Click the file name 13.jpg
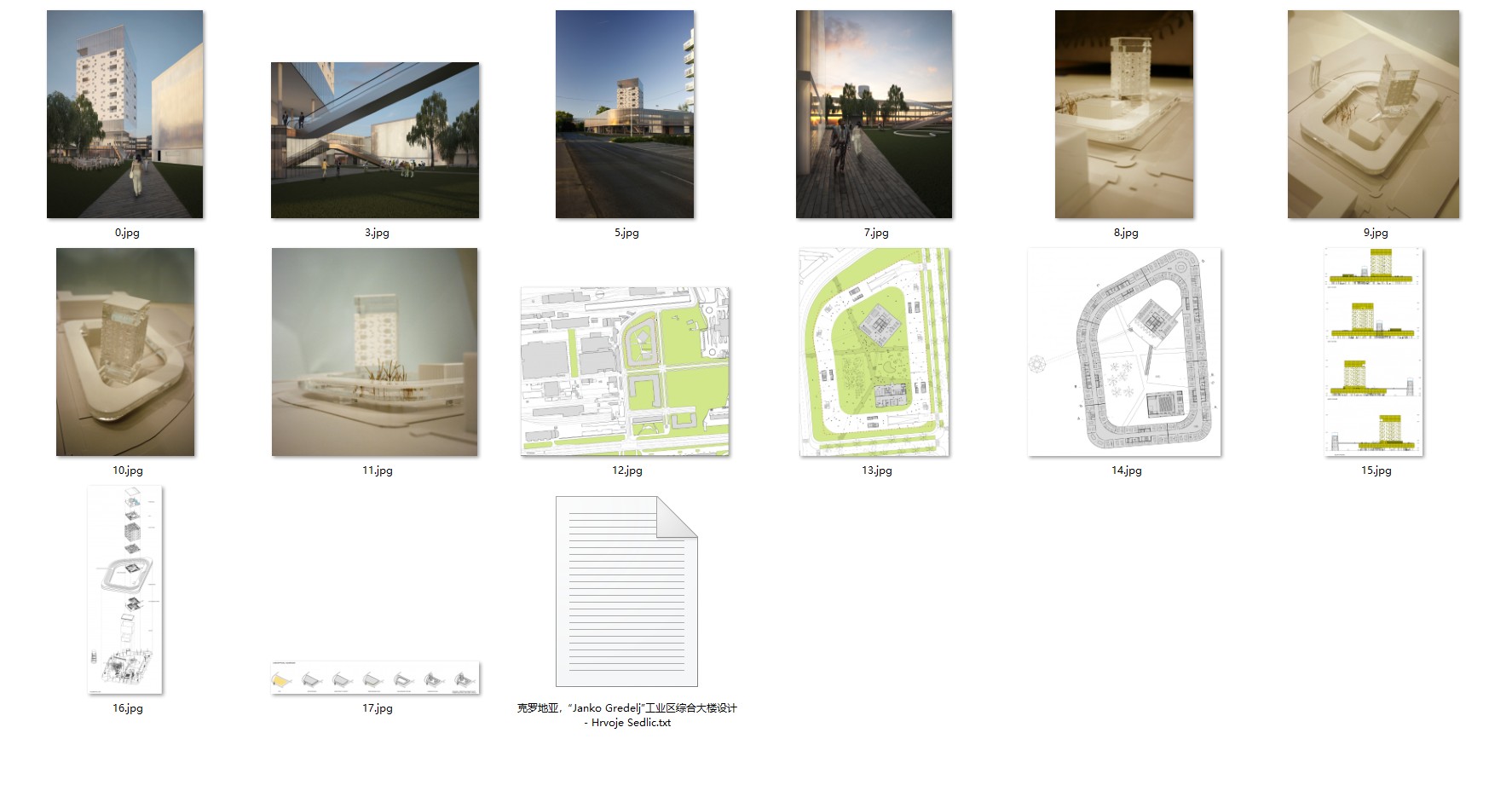The image size is (1512, 785). click(x=877, y=470)
